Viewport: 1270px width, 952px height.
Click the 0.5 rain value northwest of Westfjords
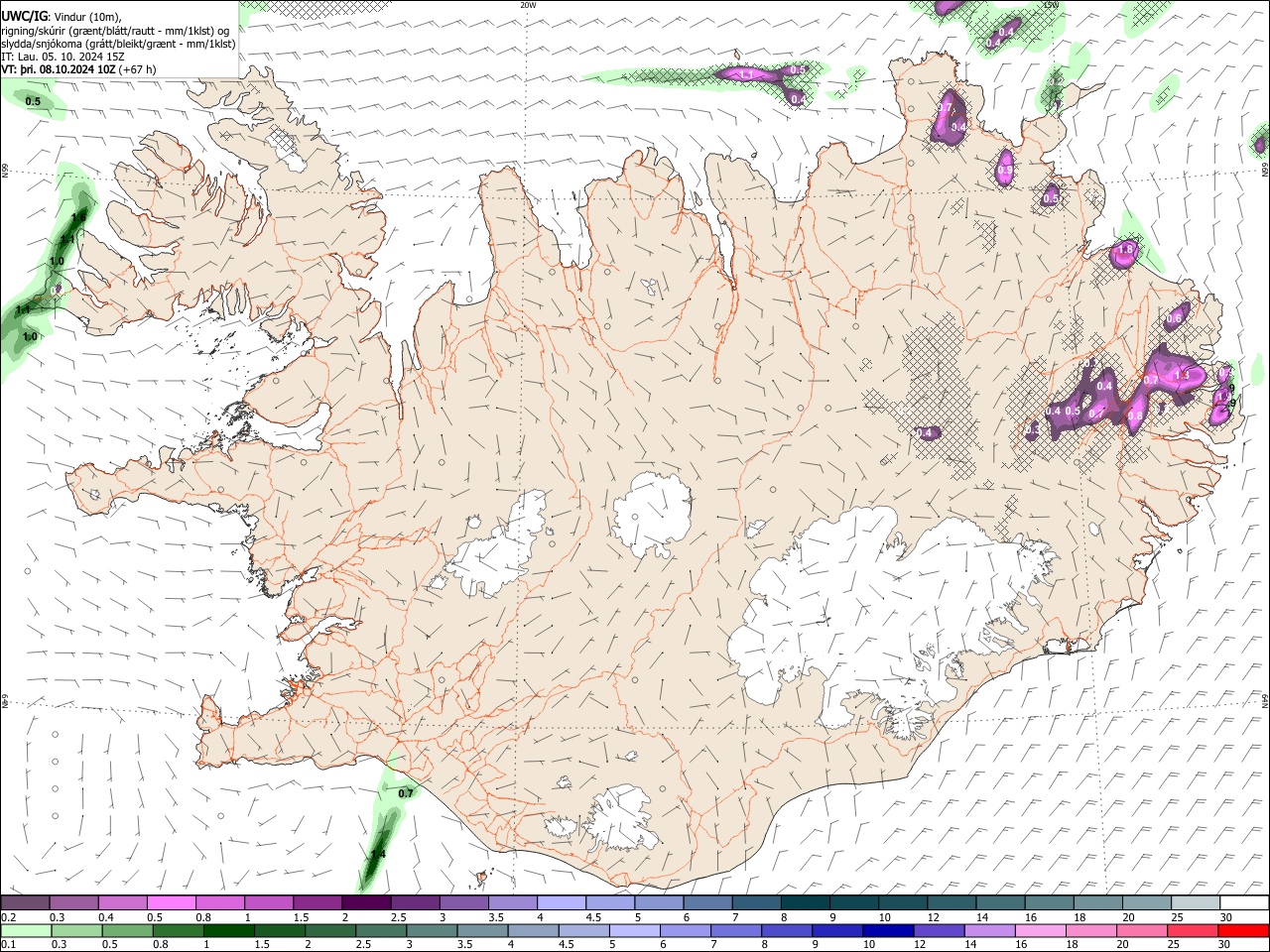[x=33, y=101]
